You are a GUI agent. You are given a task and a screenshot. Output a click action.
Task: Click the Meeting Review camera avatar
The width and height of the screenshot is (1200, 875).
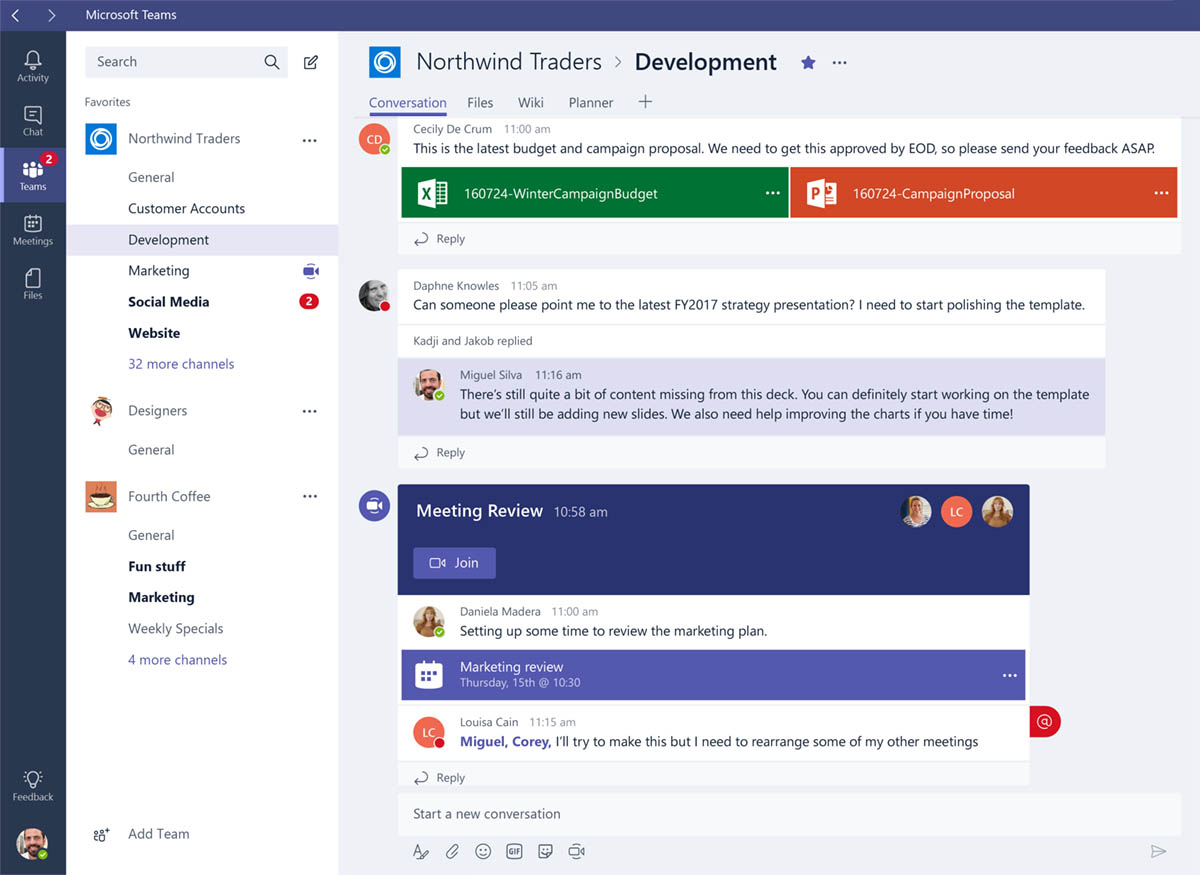(x=374, y=506)
